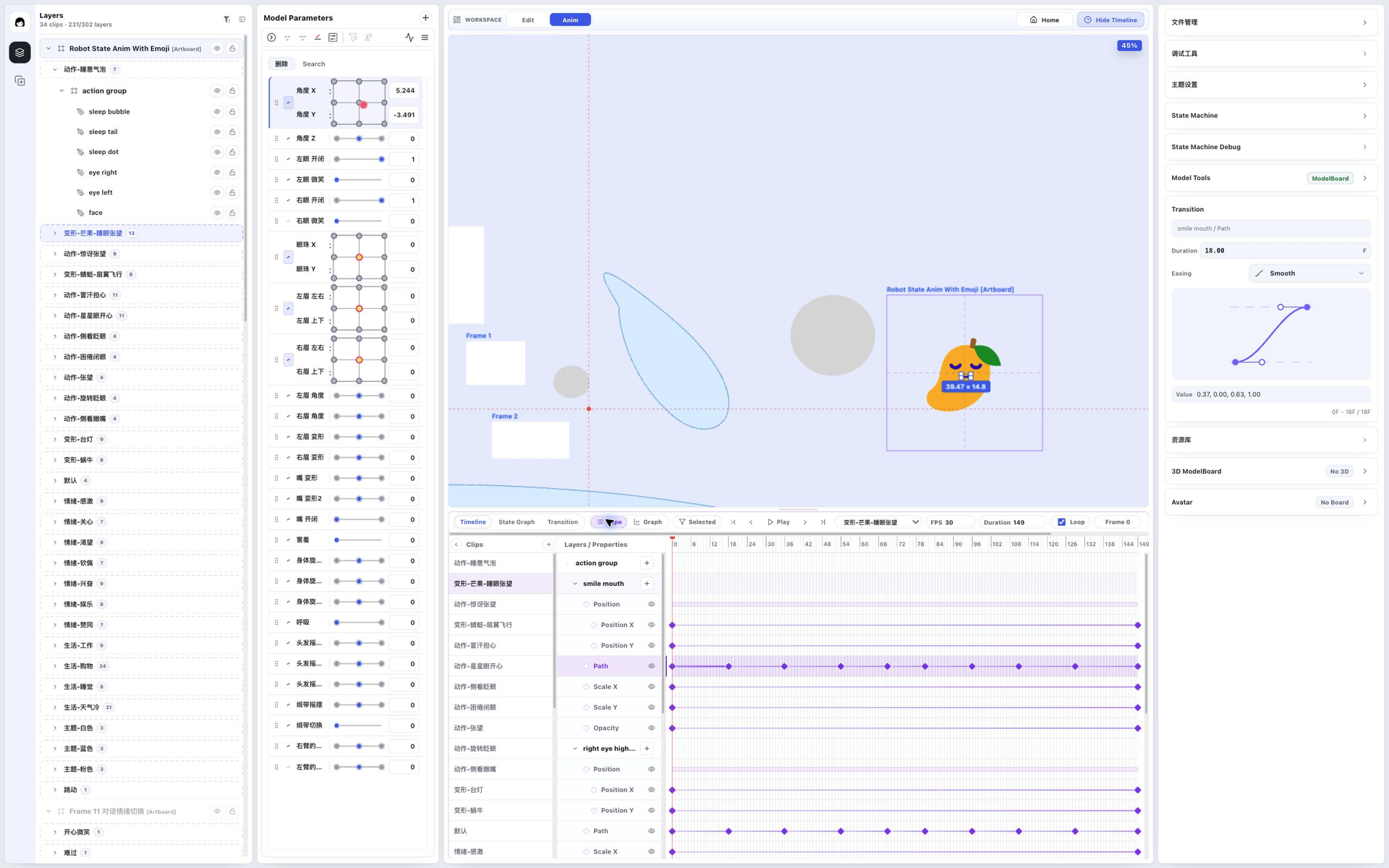Switch to the Edit workspace tab

point(528,20)
